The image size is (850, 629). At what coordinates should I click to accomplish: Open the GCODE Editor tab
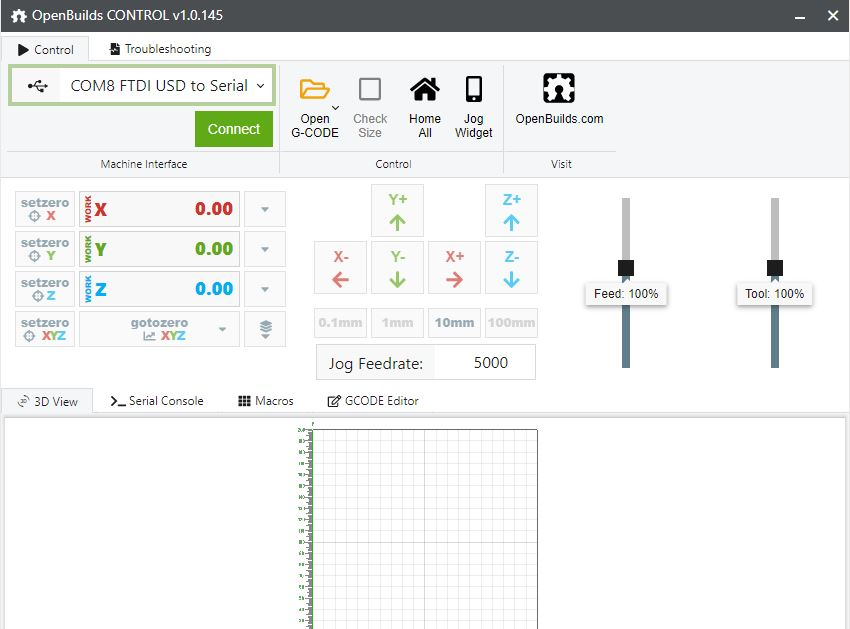tap(372, 401)
